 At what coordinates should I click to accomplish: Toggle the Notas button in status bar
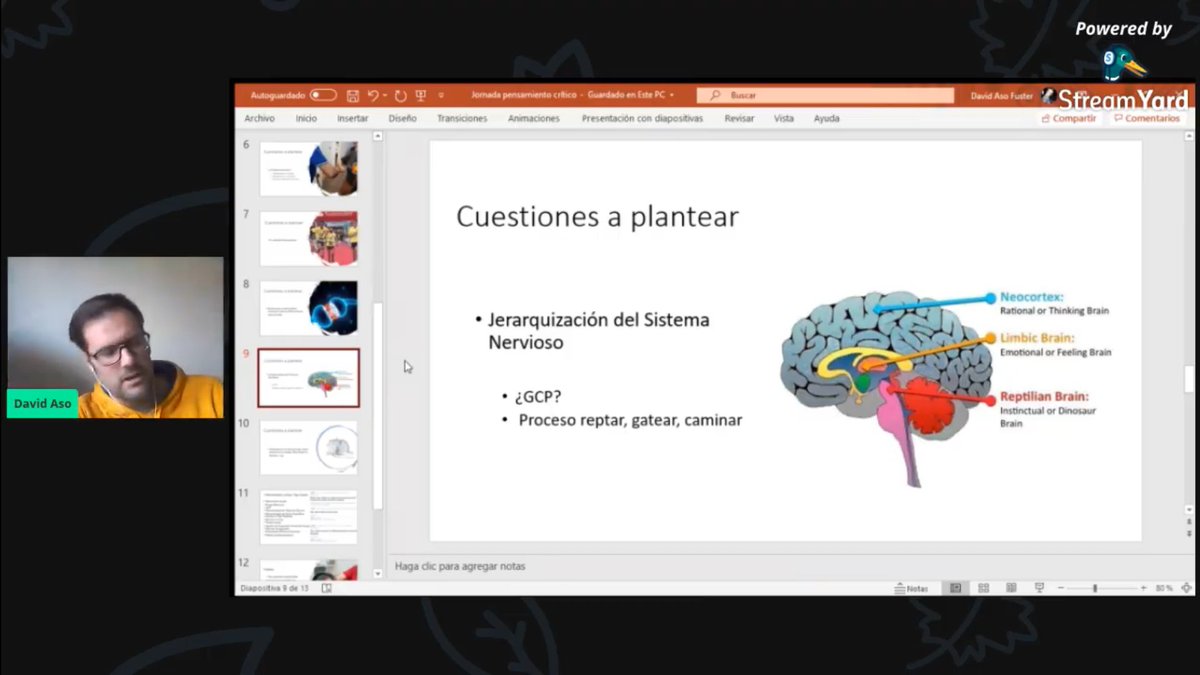(x=911, y=588)
